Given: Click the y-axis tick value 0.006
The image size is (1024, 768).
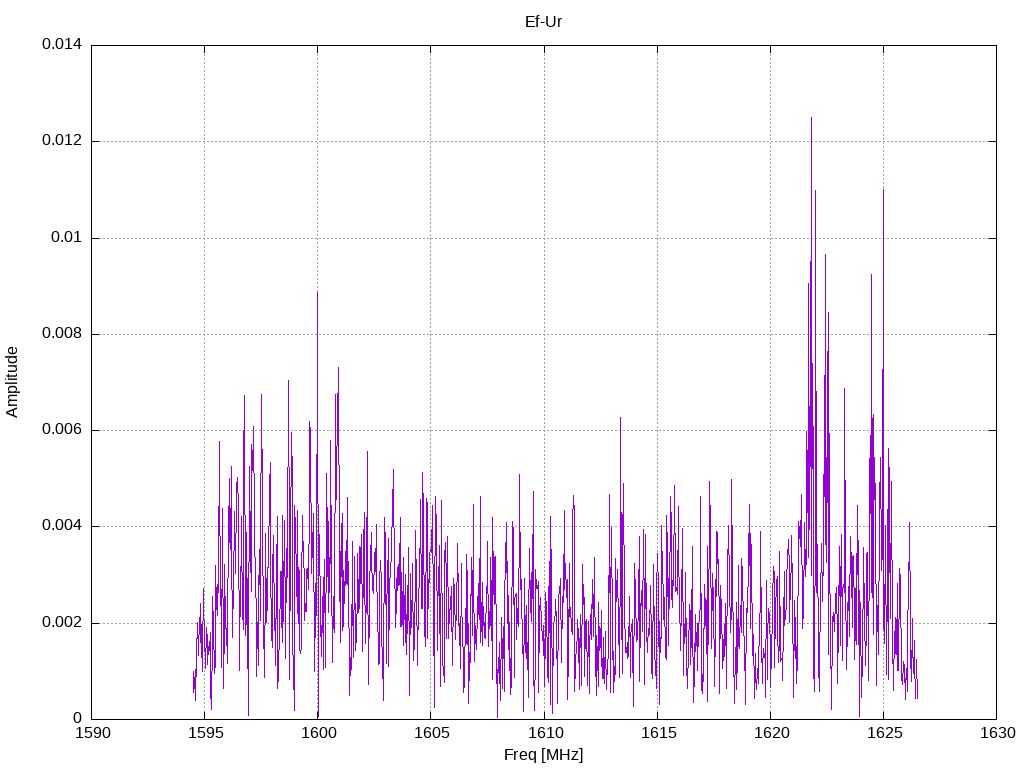Looking at the screenshot, I should [x=62, y=430].
